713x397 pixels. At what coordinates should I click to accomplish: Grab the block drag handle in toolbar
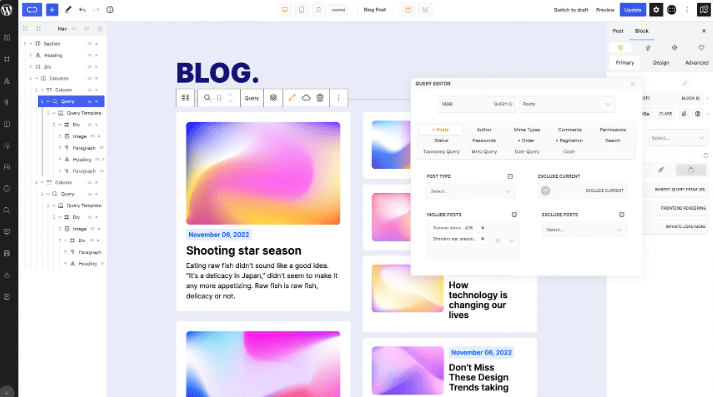219,98
